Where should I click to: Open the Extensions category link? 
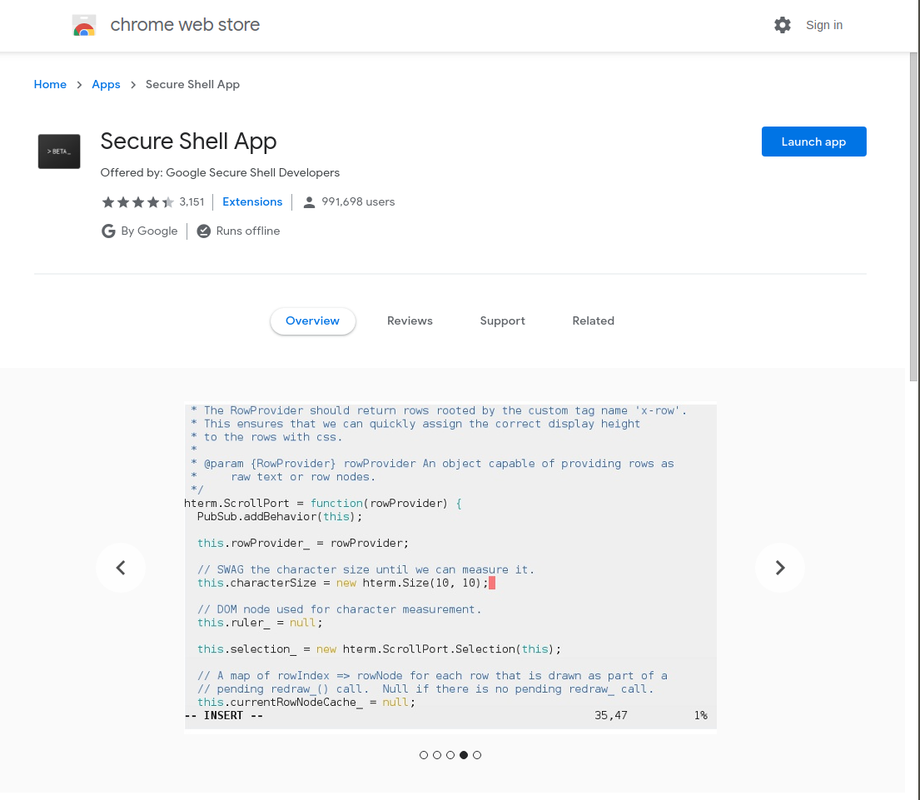tap(252, 202)
